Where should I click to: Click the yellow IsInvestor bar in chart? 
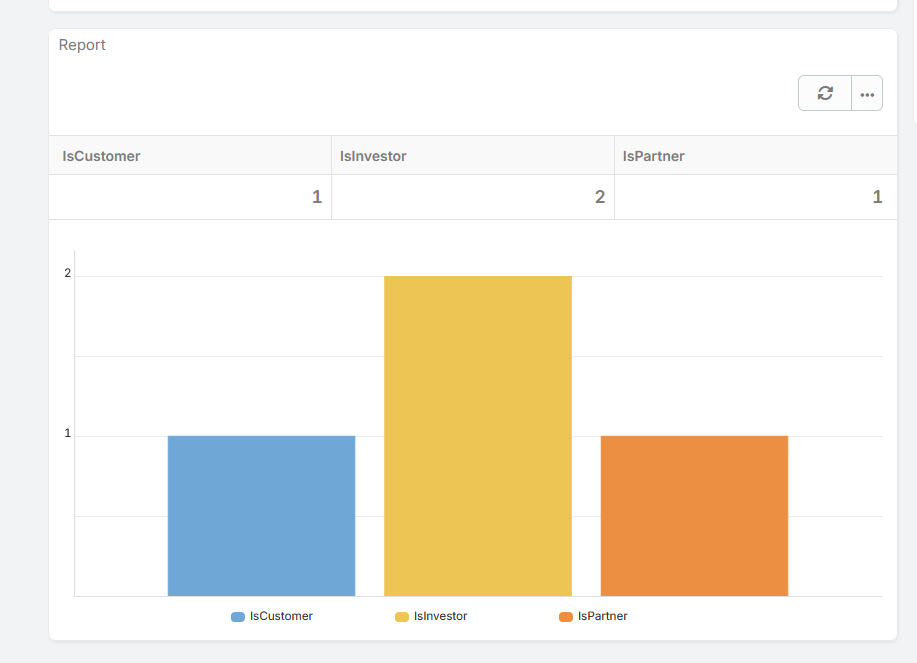[478, 436]
